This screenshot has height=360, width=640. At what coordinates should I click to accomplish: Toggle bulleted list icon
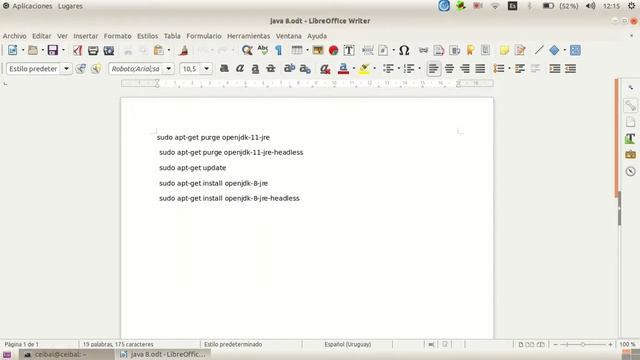388,69
